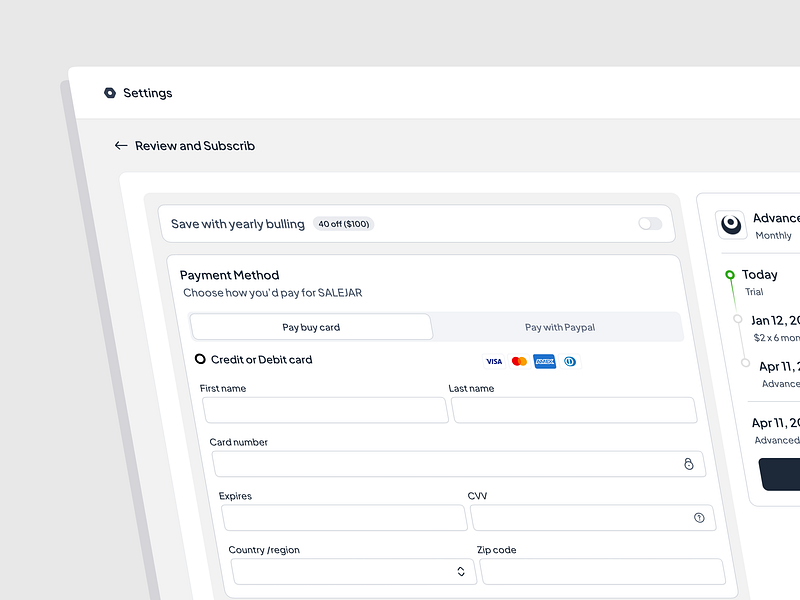Click the First name input field
Viewport: 800px width, 600px height.
[325, 410]
